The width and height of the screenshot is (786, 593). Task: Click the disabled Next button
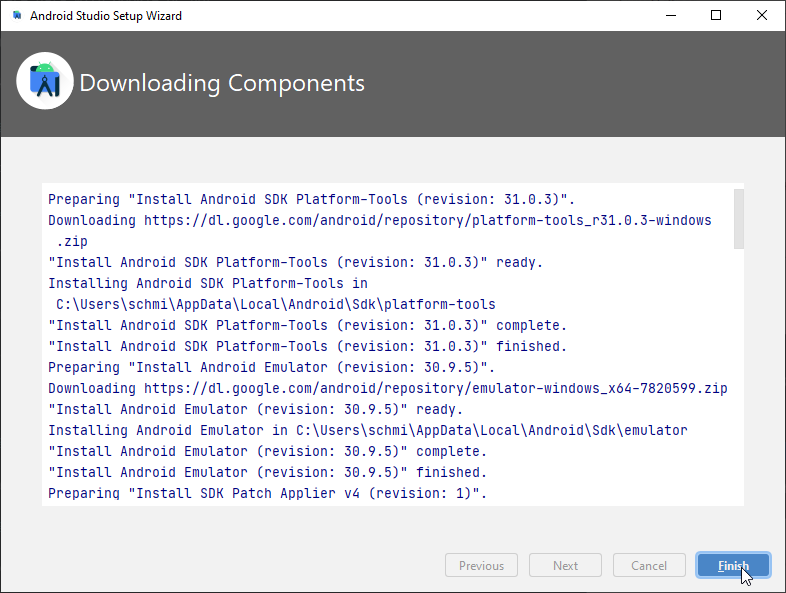coord(565,565)
